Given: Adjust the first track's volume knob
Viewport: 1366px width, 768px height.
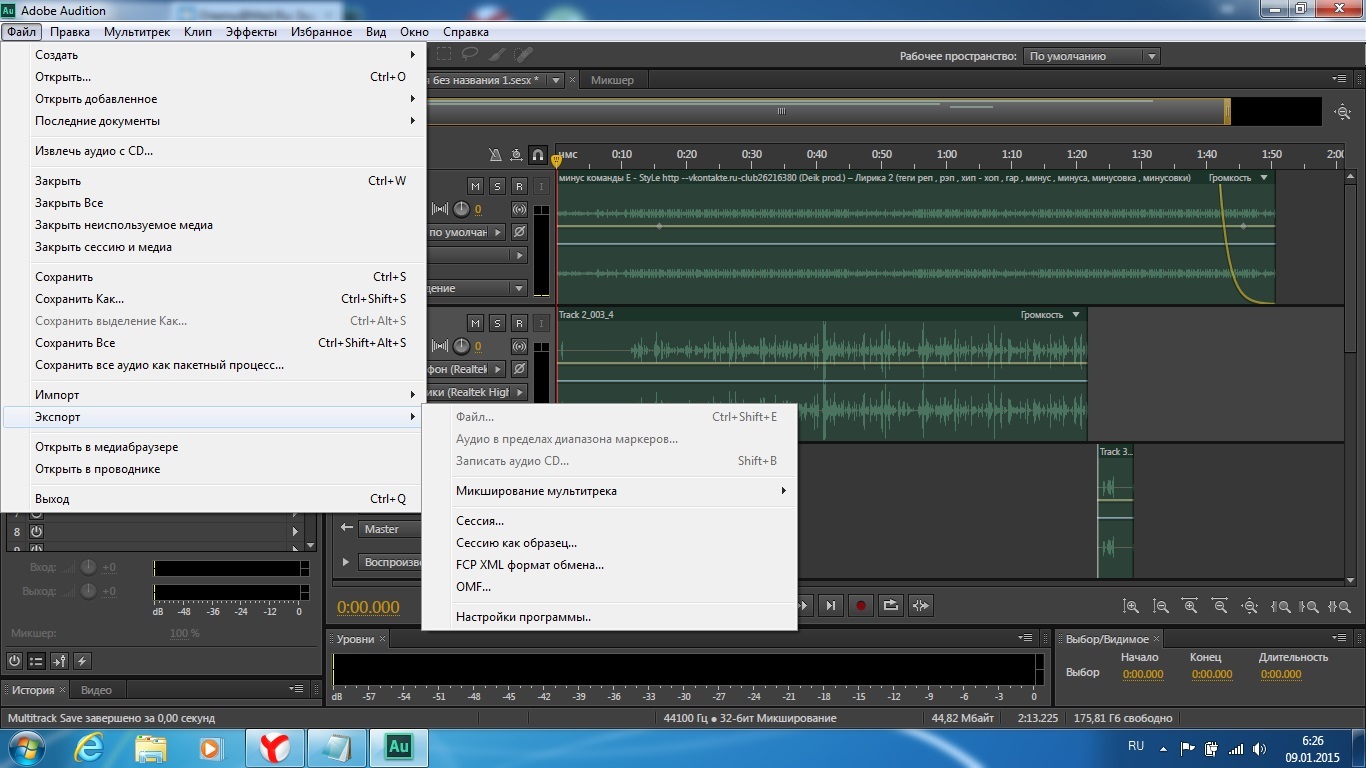Looking at the screenshot, I should (x=461, y=209).
